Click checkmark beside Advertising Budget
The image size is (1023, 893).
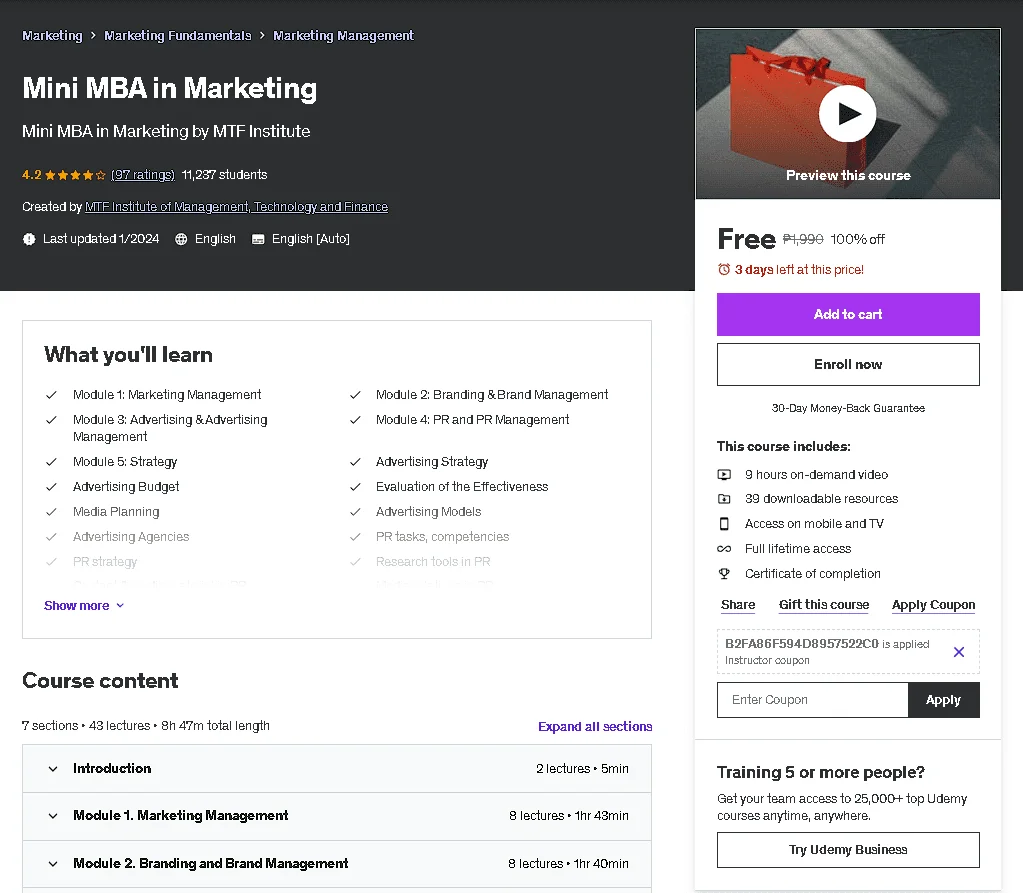tap(51, 487)
